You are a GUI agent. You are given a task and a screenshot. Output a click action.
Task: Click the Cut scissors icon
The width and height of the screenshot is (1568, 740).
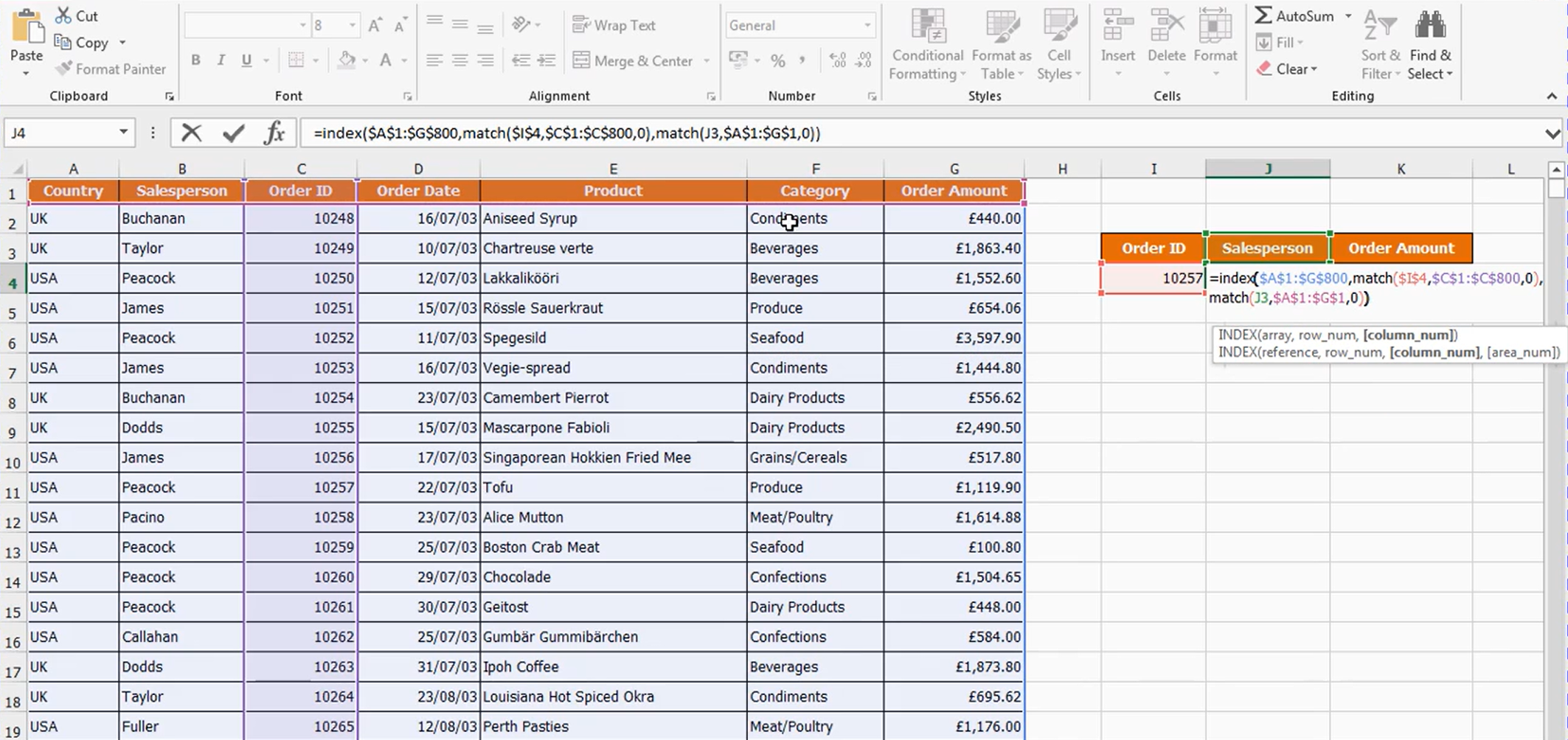click(63, 15)
